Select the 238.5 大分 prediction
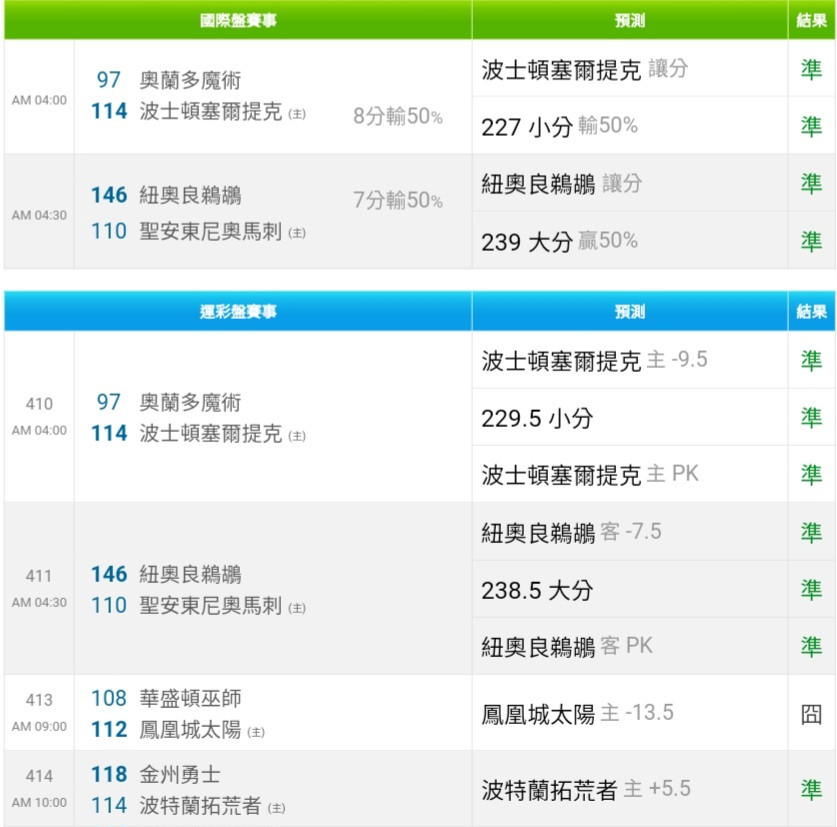Viewport: 837px width, 827px height. (x=537, y=590)
